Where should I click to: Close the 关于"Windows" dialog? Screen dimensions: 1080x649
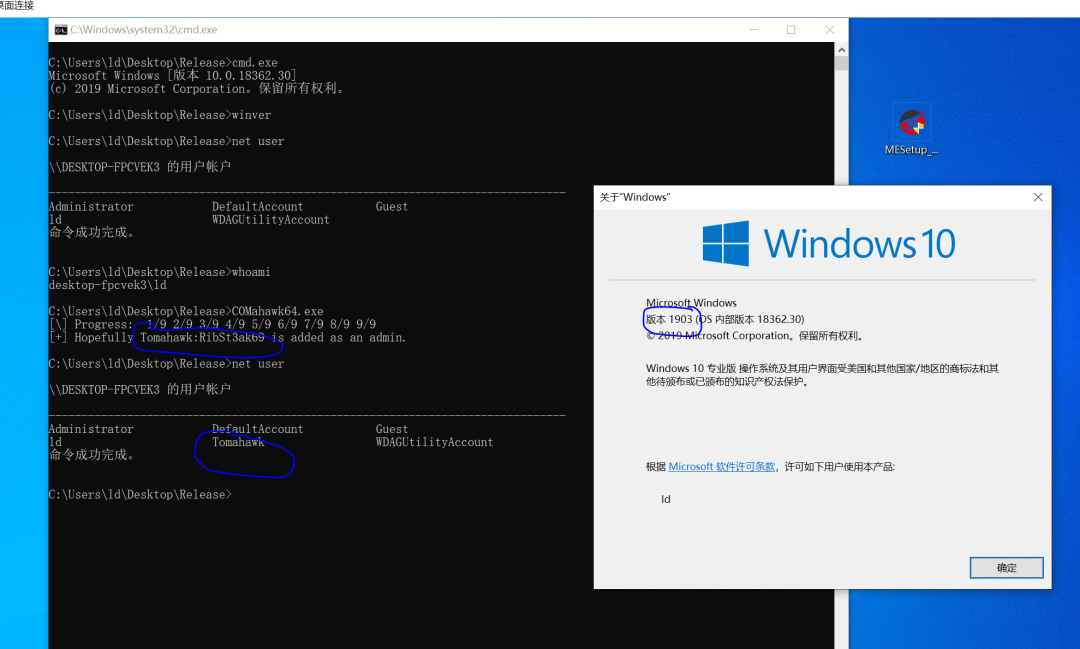(1038, 197)
